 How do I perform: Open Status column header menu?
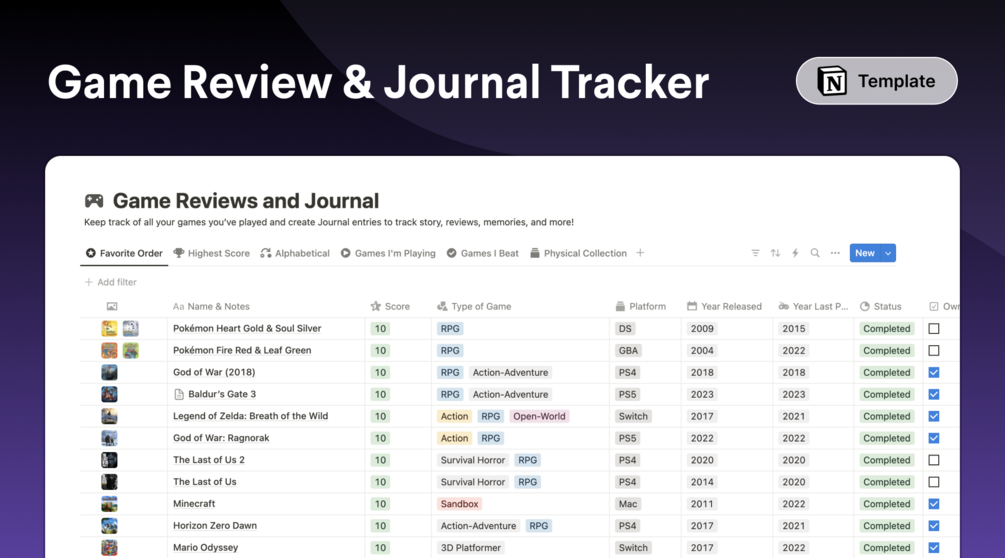[x=881, y=306]
